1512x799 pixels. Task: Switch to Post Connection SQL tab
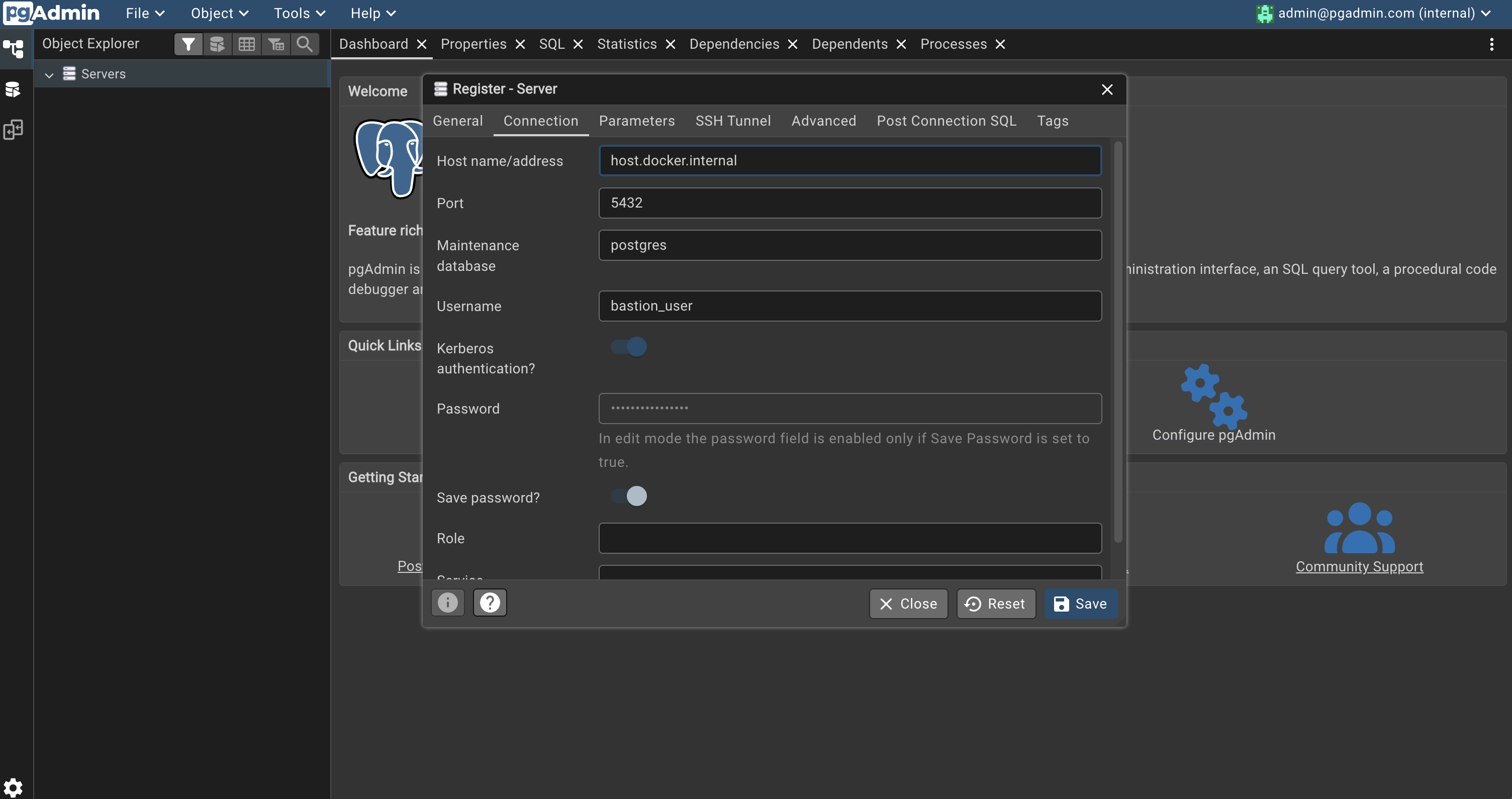pos(946,121)
